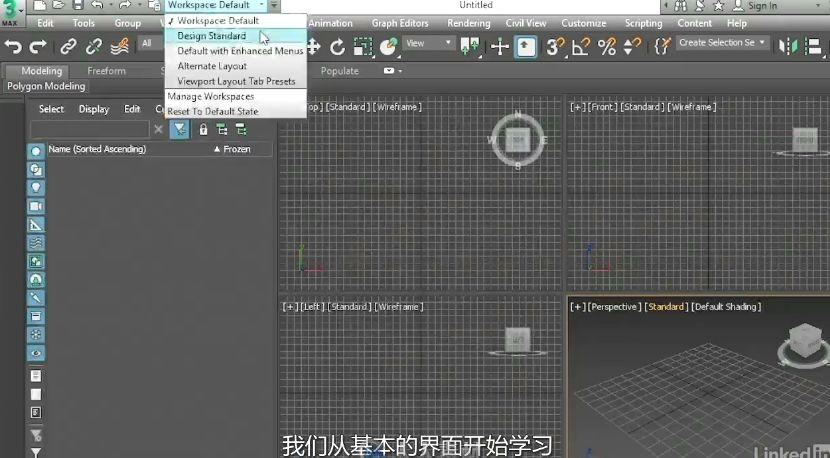Screen dimensions: 830x458
Task: Select the Select and Scale tool
Action: click(363, 47)
